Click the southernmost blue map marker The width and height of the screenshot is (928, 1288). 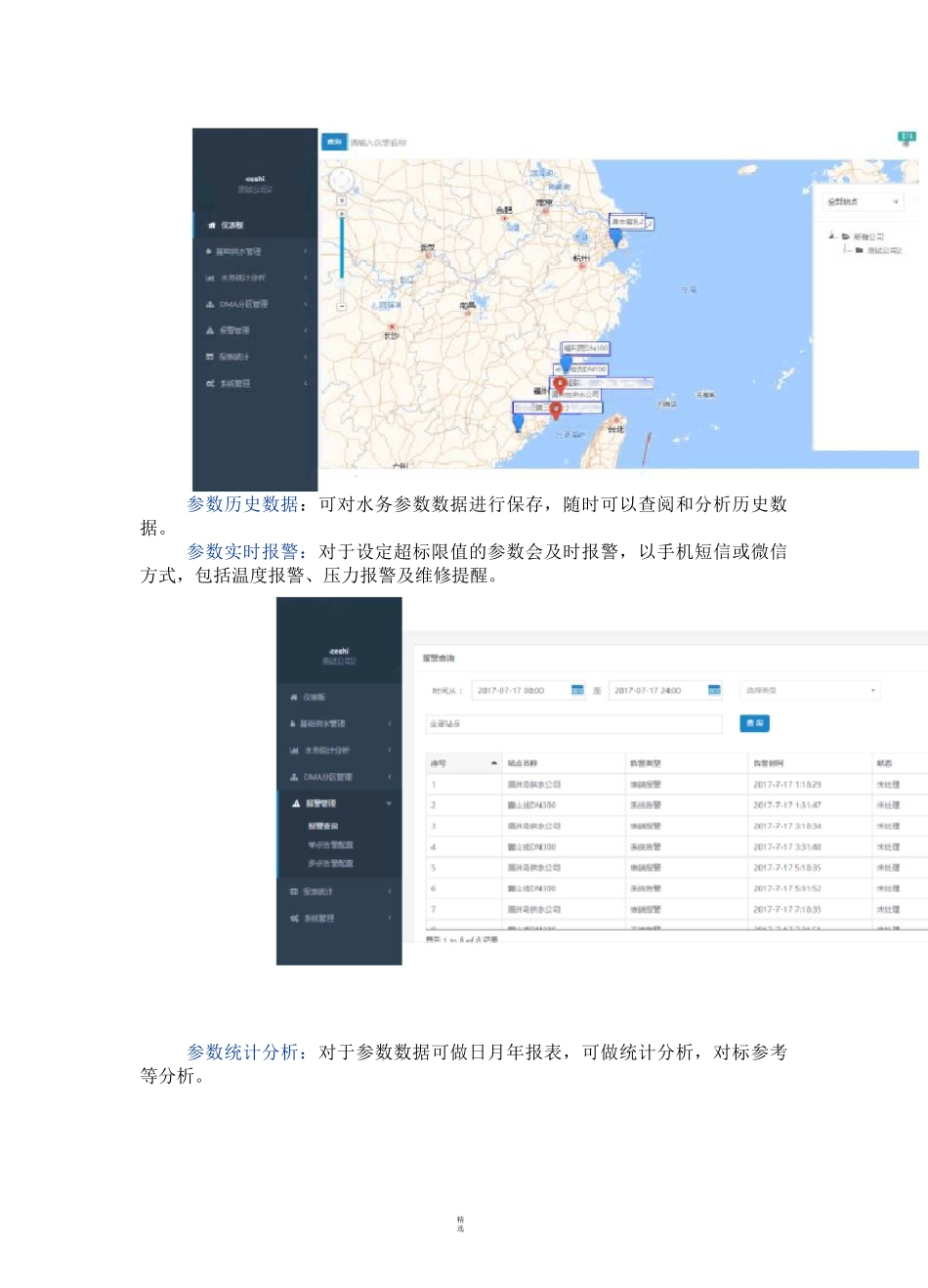518,423
